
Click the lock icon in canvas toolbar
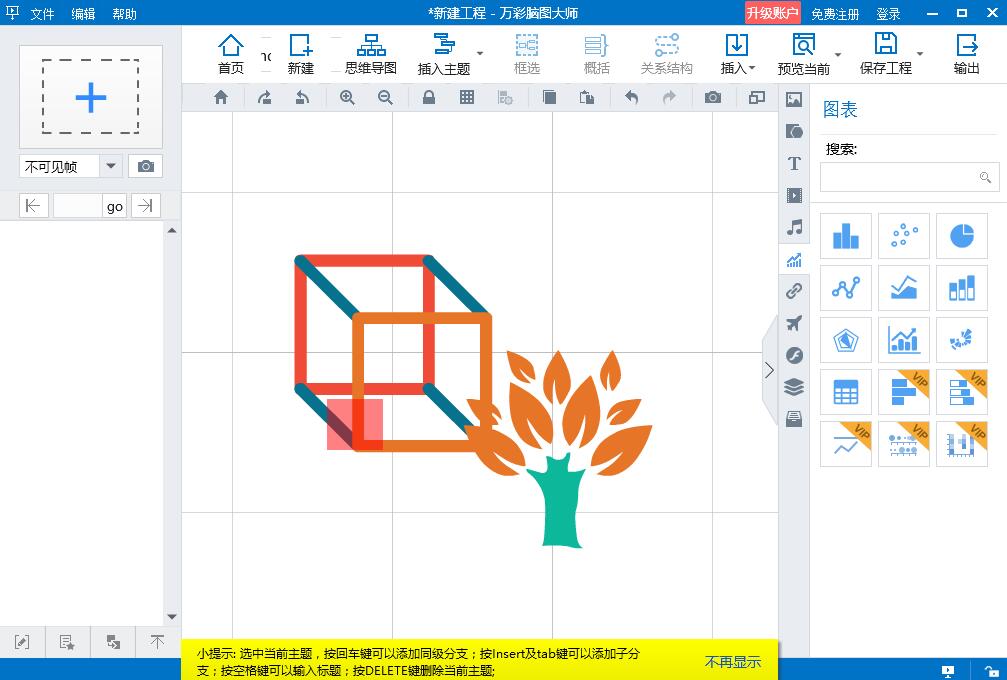(428, 97)
